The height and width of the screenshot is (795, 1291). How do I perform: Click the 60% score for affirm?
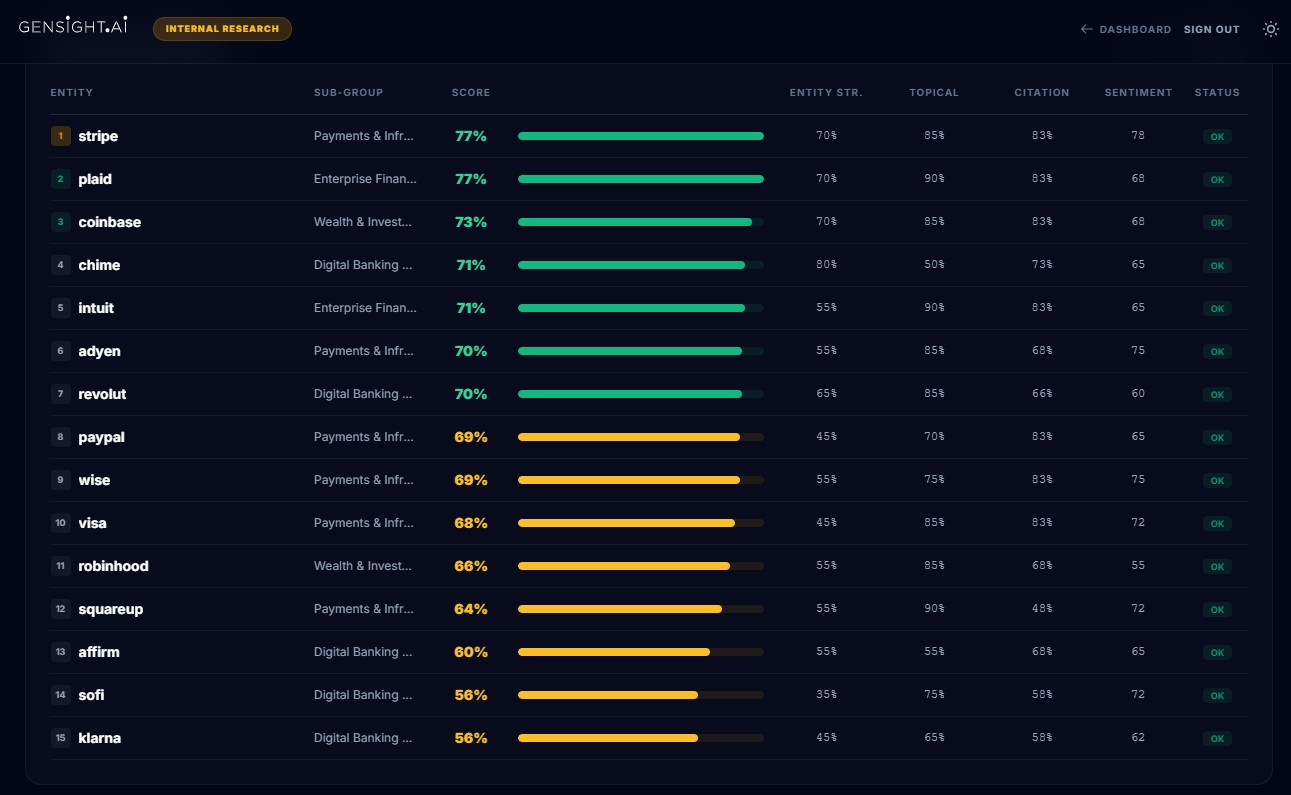[471, 652]
